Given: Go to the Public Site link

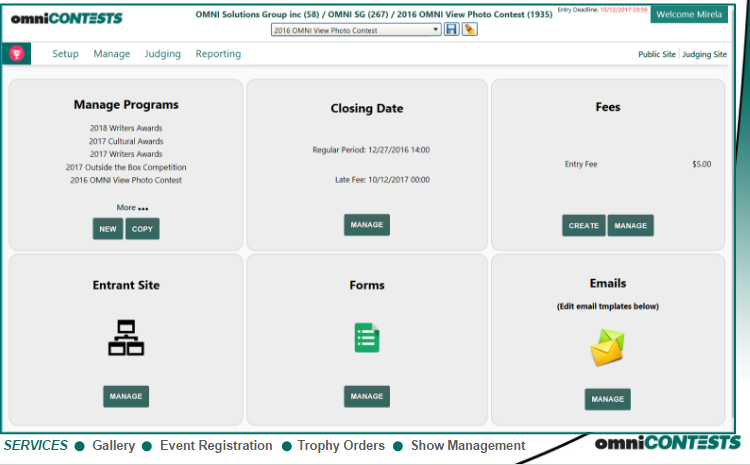Looking at the screenshot, I should pos(657,54).
